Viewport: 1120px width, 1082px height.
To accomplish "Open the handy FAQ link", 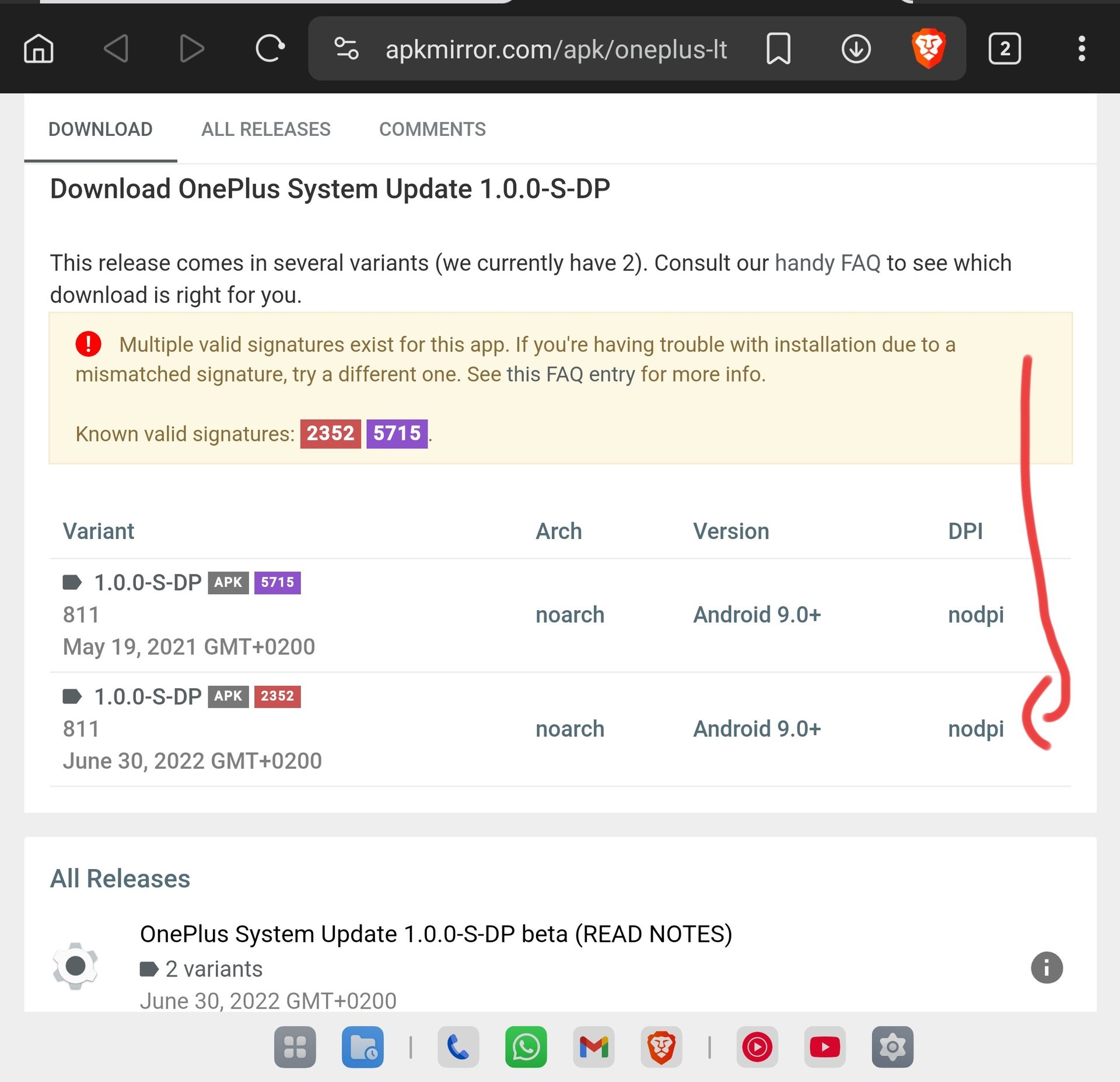I will tap(827, 263).
